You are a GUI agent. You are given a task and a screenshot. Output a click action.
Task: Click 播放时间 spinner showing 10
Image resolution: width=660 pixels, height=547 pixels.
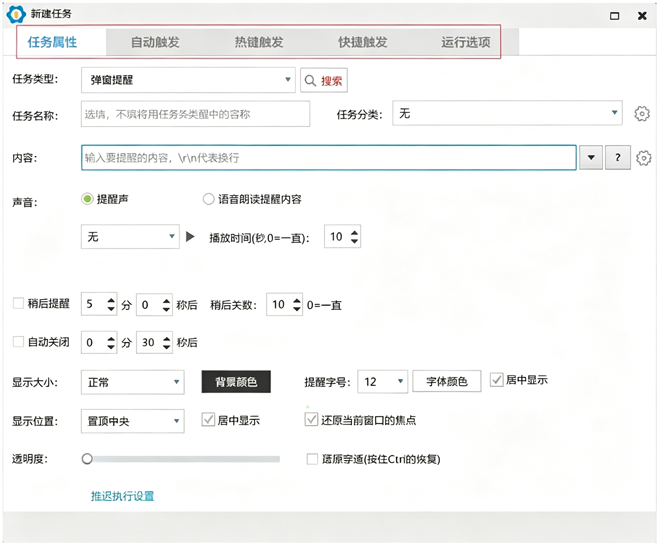tap(342, 236)
